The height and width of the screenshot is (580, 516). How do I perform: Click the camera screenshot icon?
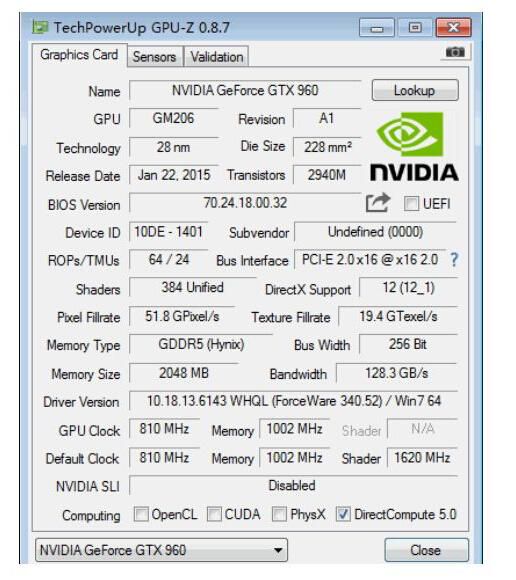pyautogui.click(x=455, y=52)
